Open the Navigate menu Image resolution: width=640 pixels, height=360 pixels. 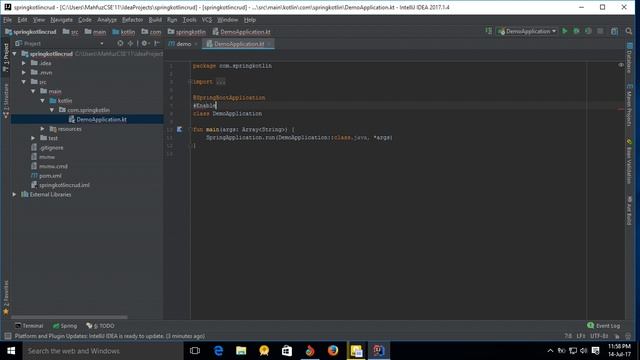coord(61,20)
